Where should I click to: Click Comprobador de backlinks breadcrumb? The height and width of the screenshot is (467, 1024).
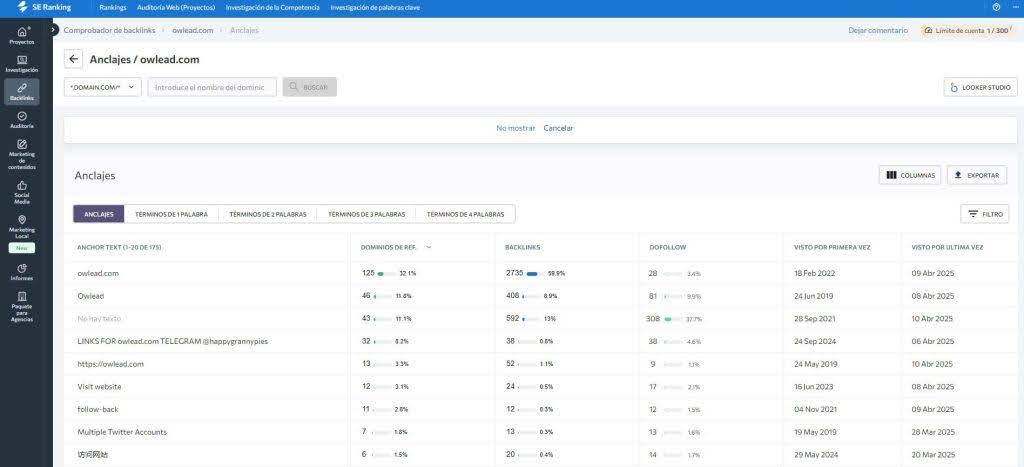[x=109, y=30]
